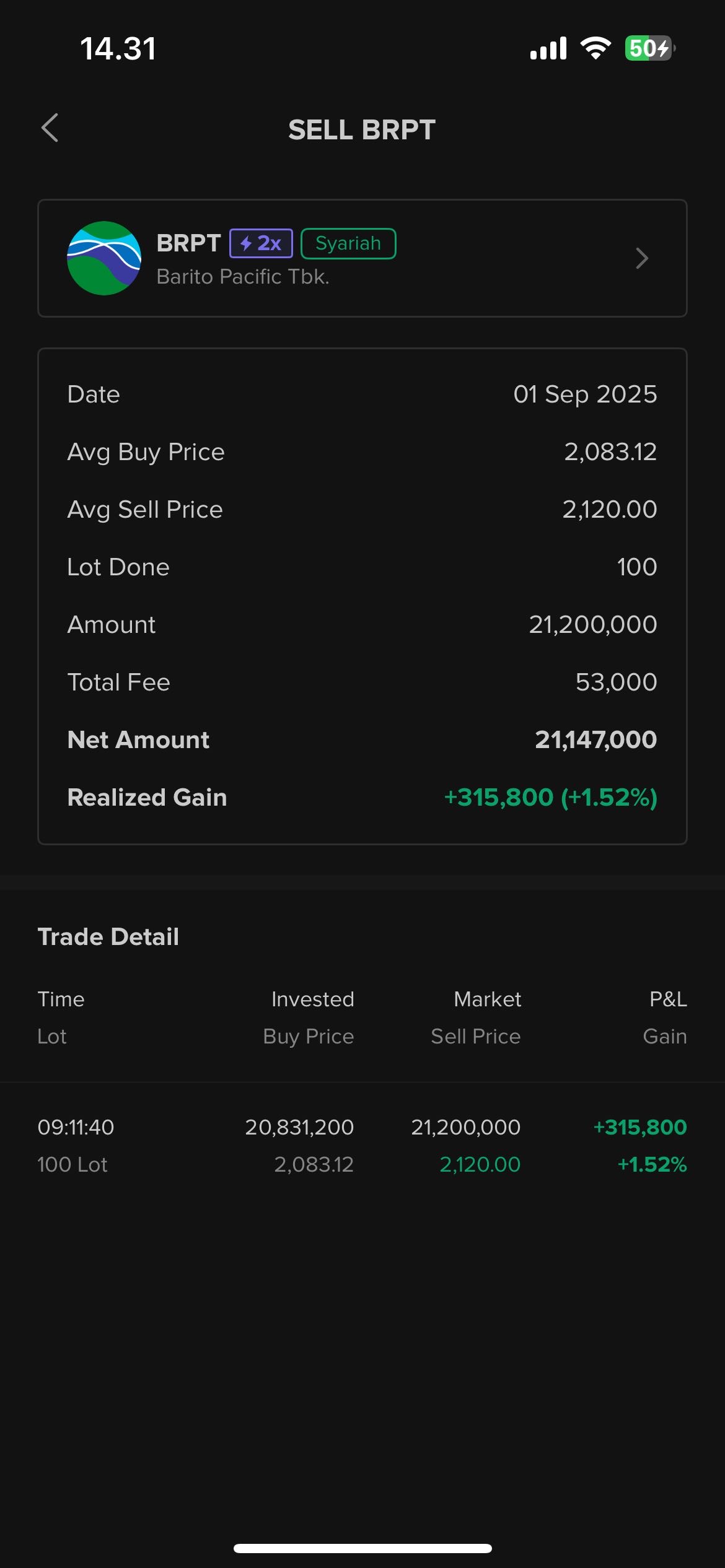The width and height of the screenshot is (725, 1568).
Task: Tap the Syariah badge
Action: [x=348, y=243]
